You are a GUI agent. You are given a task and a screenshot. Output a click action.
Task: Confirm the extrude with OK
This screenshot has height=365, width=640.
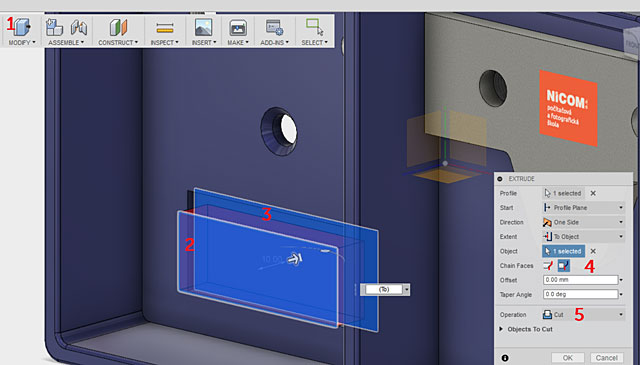point(568,358)
